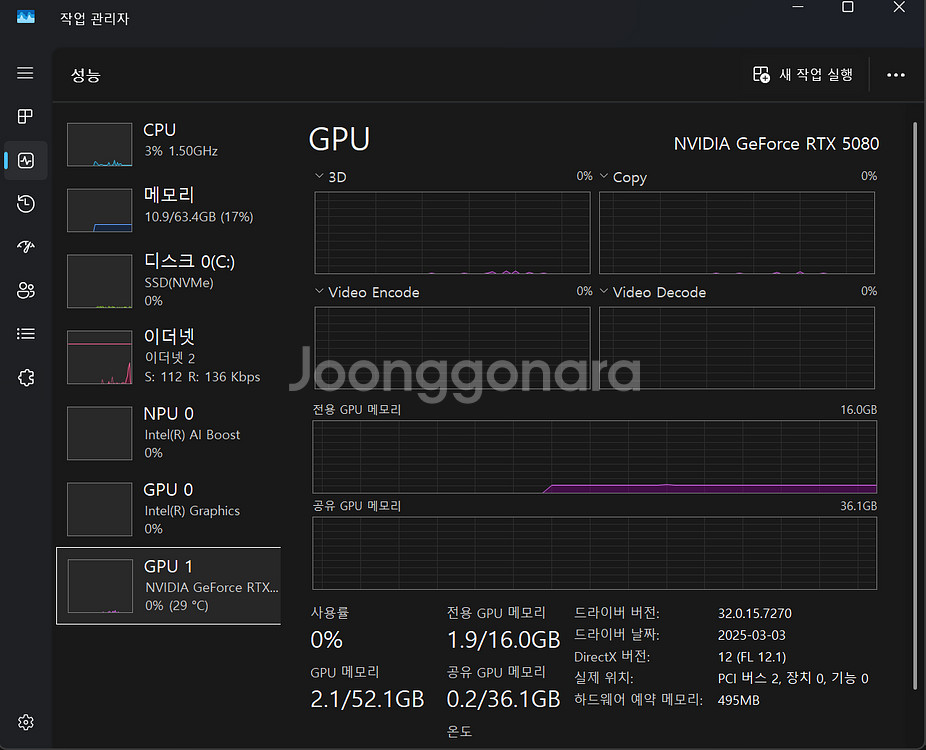Viewport: 926px width, 750px height.
Task: Open the Startup apps page icon
Action: [x=25, y=247]
